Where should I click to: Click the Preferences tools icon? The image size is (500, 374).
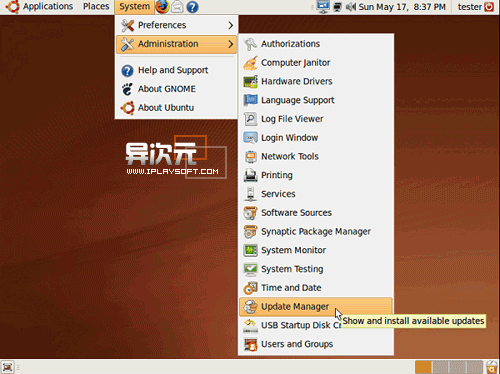[x=127, y=25]
